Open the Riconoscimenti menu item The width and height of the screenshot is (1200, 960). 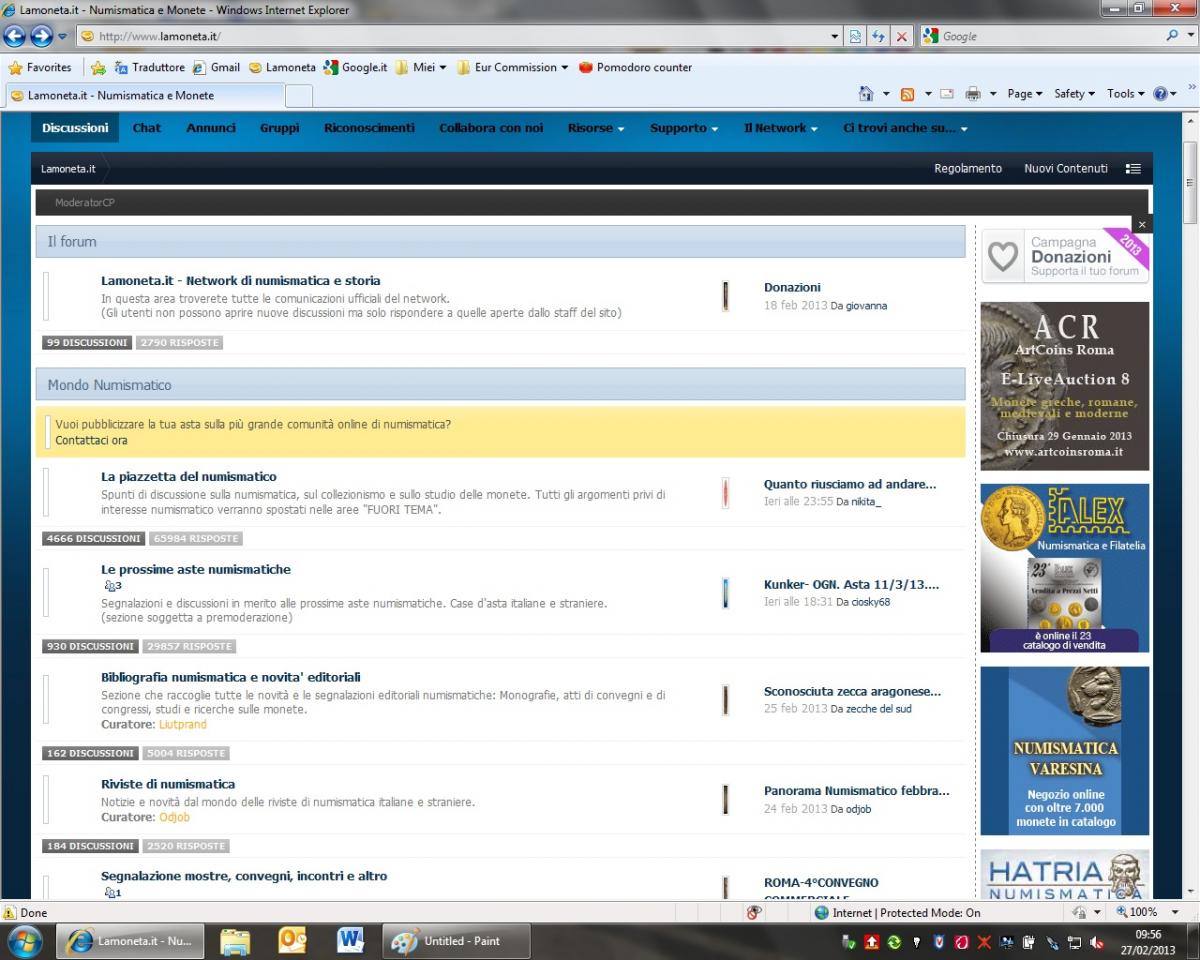pos(369,128)
